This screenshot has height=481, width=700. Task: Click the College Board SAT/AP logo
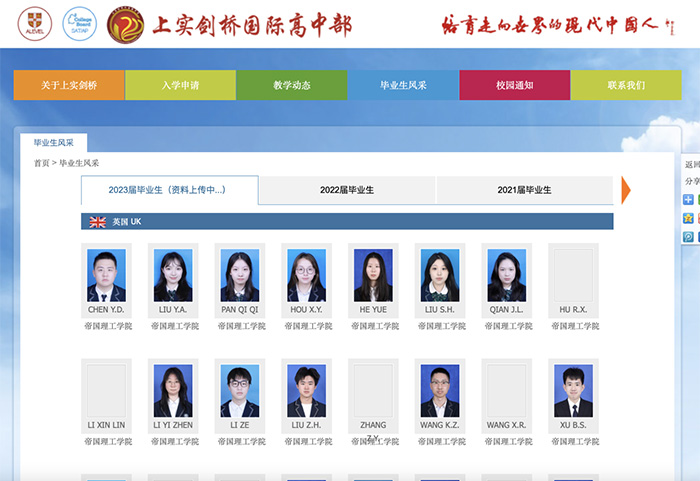click(80, 24)
